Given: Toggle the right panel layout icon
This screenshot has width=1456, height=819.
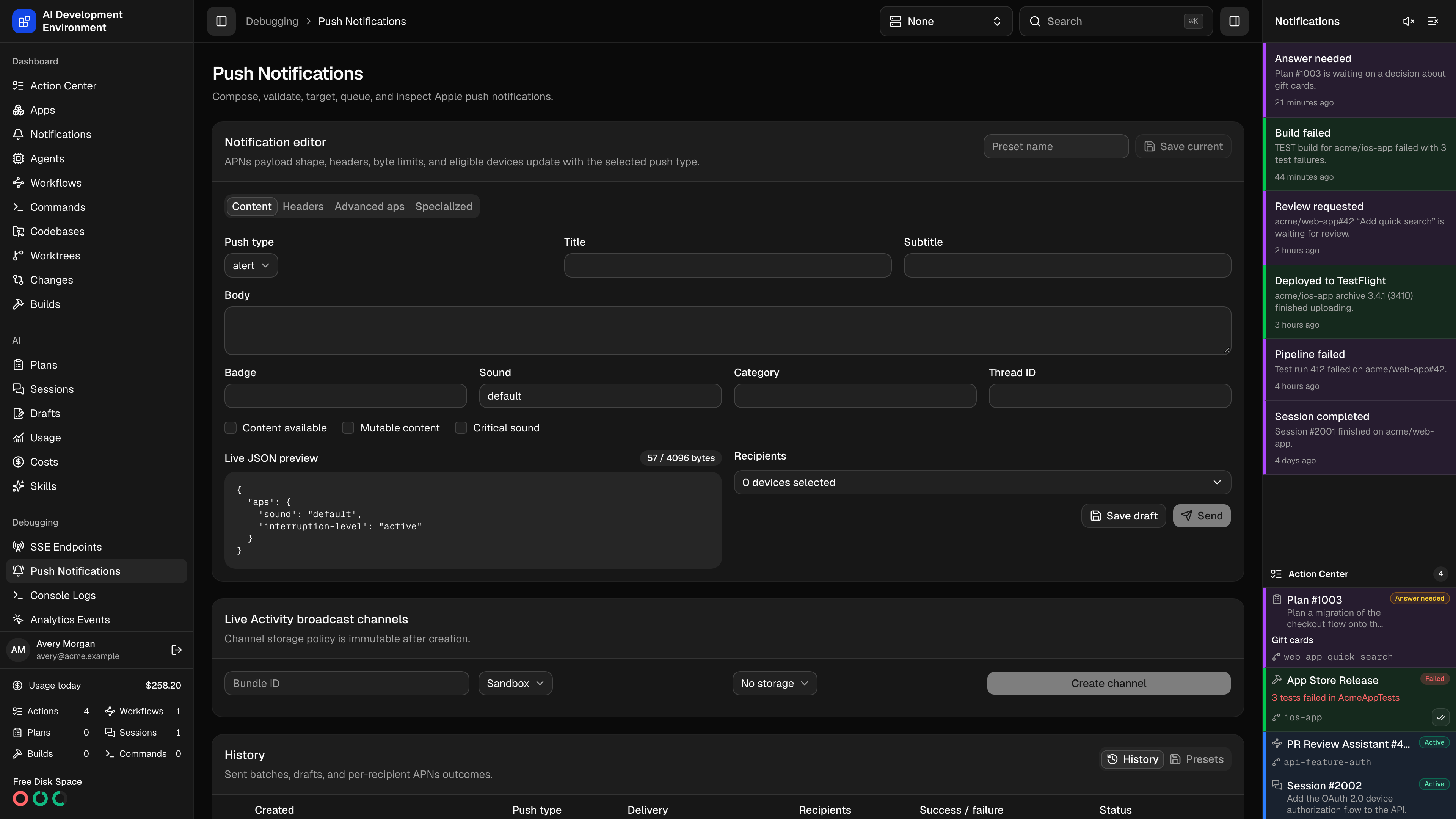Looking at the screenshot, I should tap(1234, 22).
